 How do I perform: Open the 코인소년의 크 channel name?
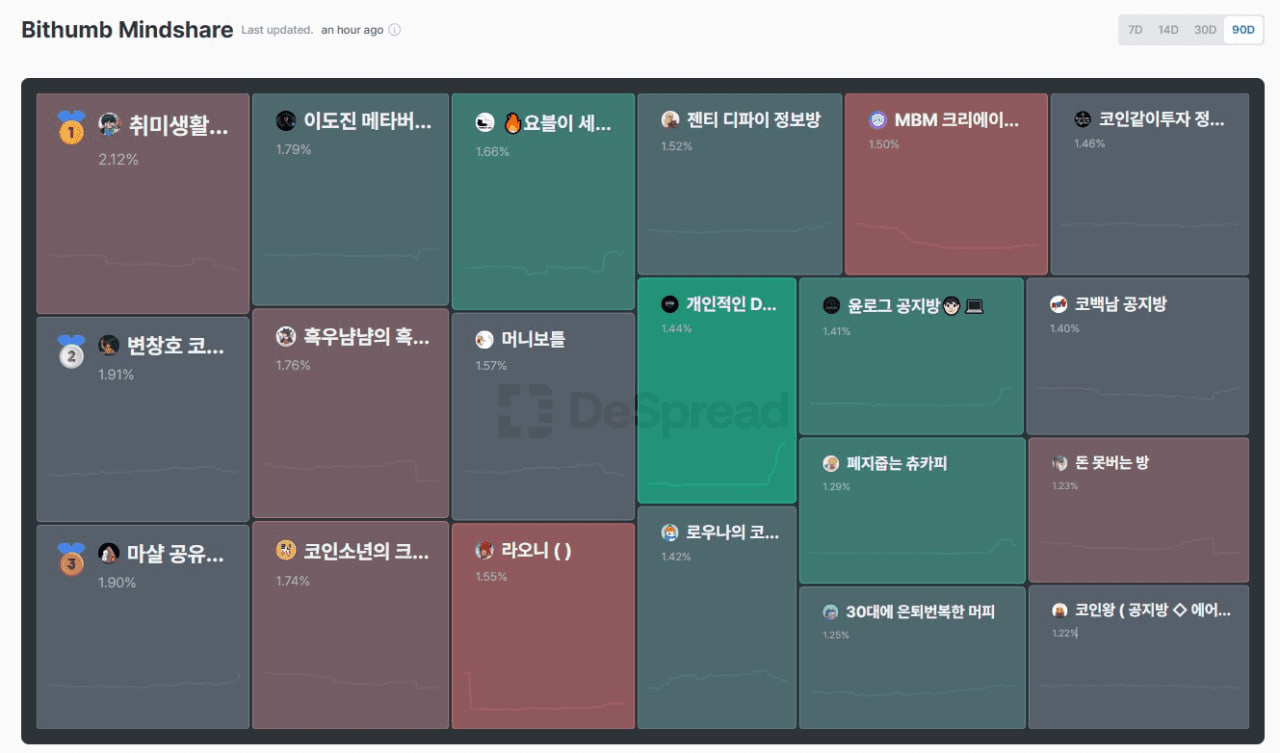coord(366,550)
